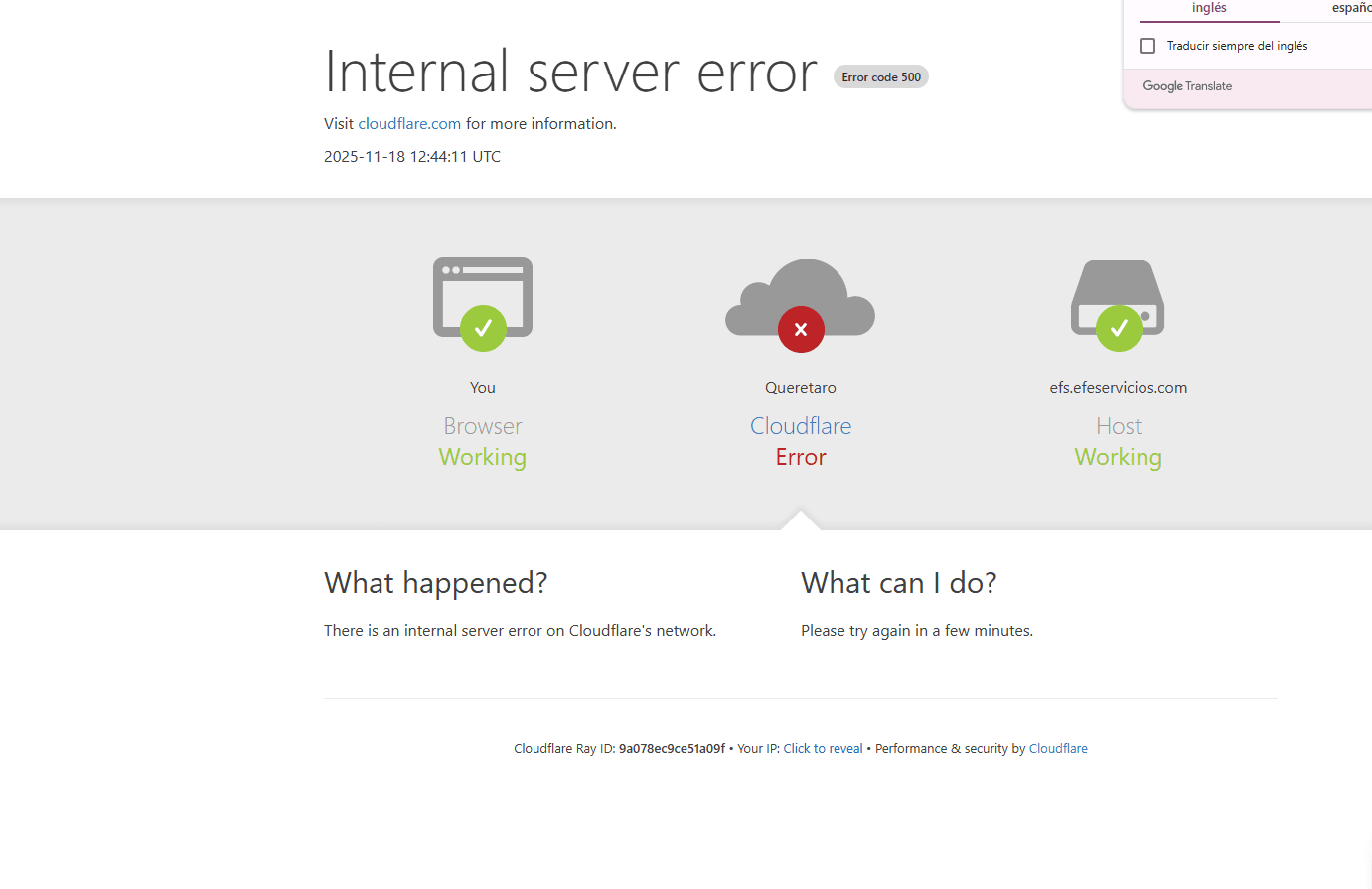Viewport: 1372px width, 889px height.
Task: Switch to the español translation tab
Action: [1351, 8]
